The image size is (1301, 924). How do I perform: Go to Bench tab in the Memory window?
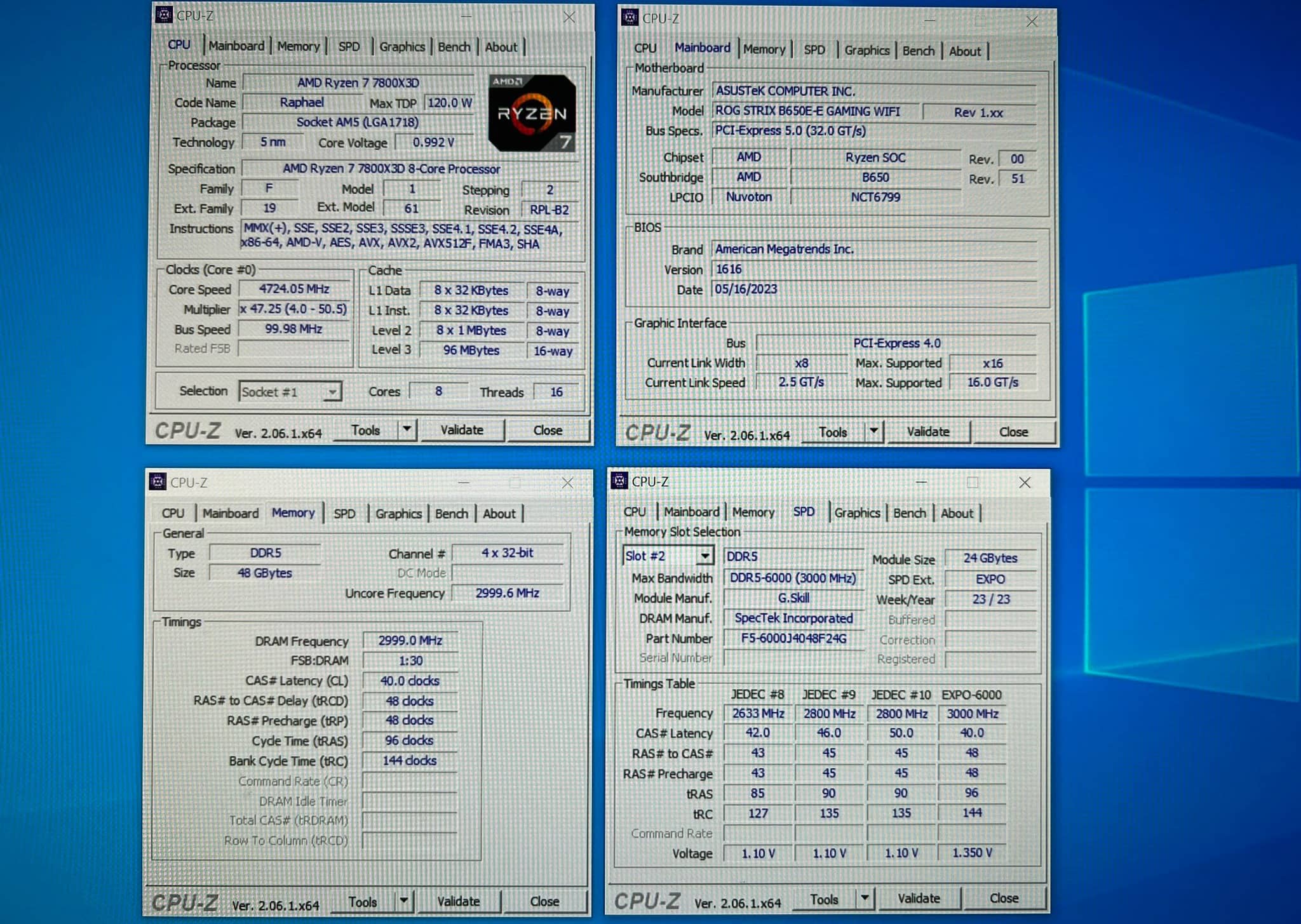tap(452, 513)
